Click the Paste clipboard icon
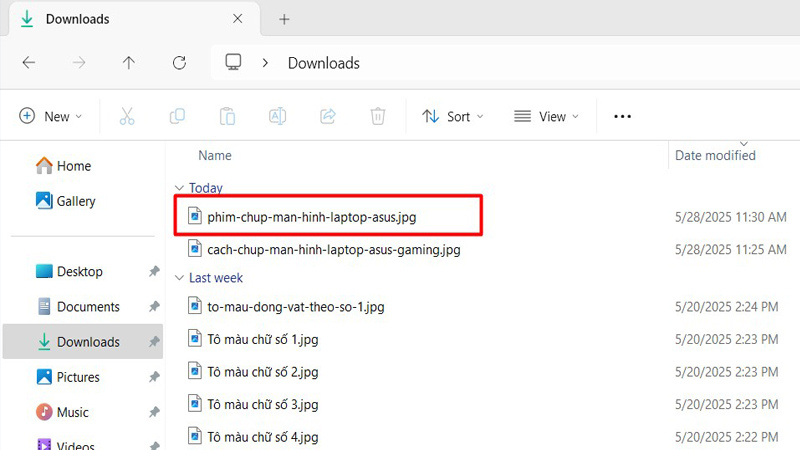The width and height of the screenshot is (800, 450). (227, 116)
